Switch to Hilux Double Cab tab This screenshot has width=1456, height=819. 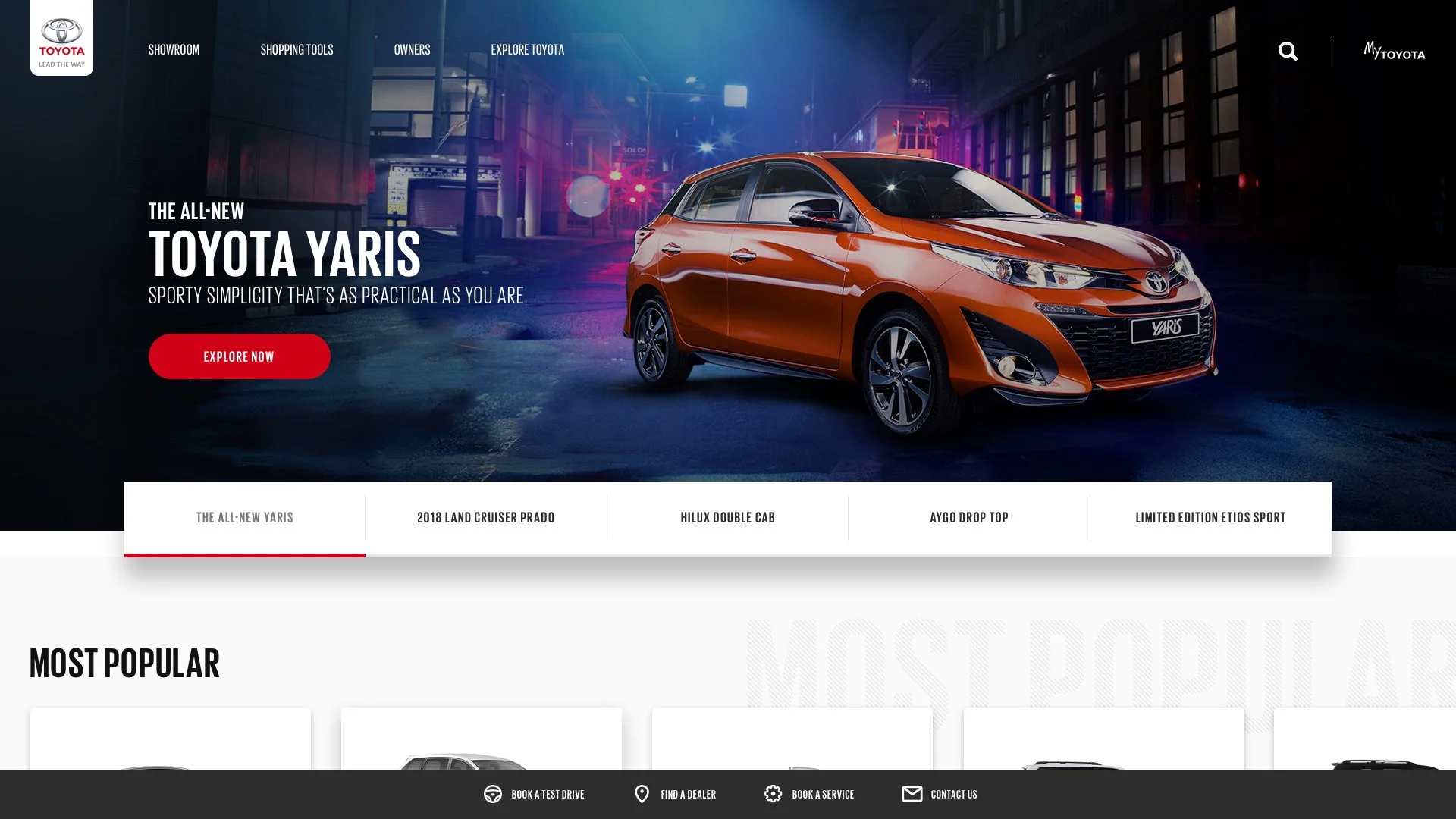[727, 518]
